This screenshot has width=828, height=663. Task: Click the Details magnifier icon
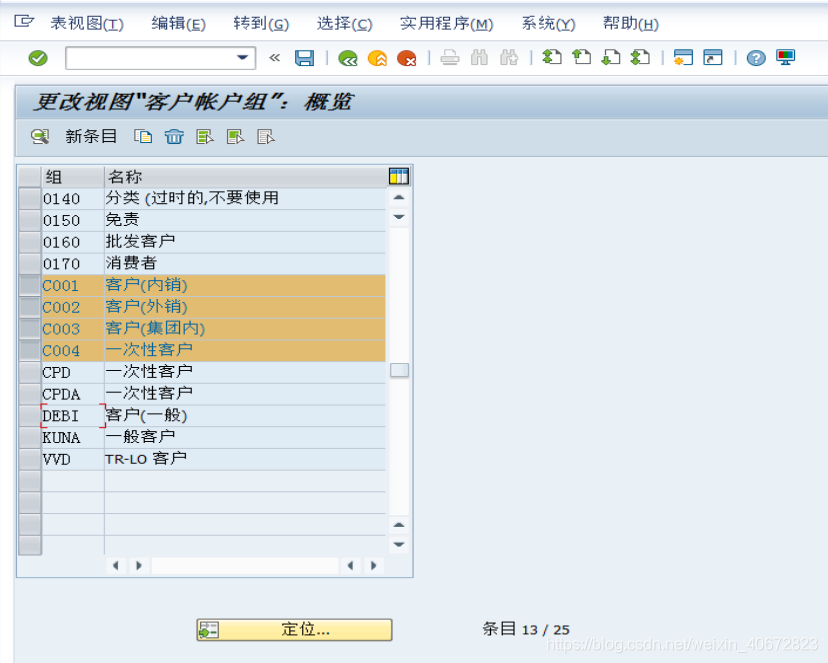tap(40, 137)
